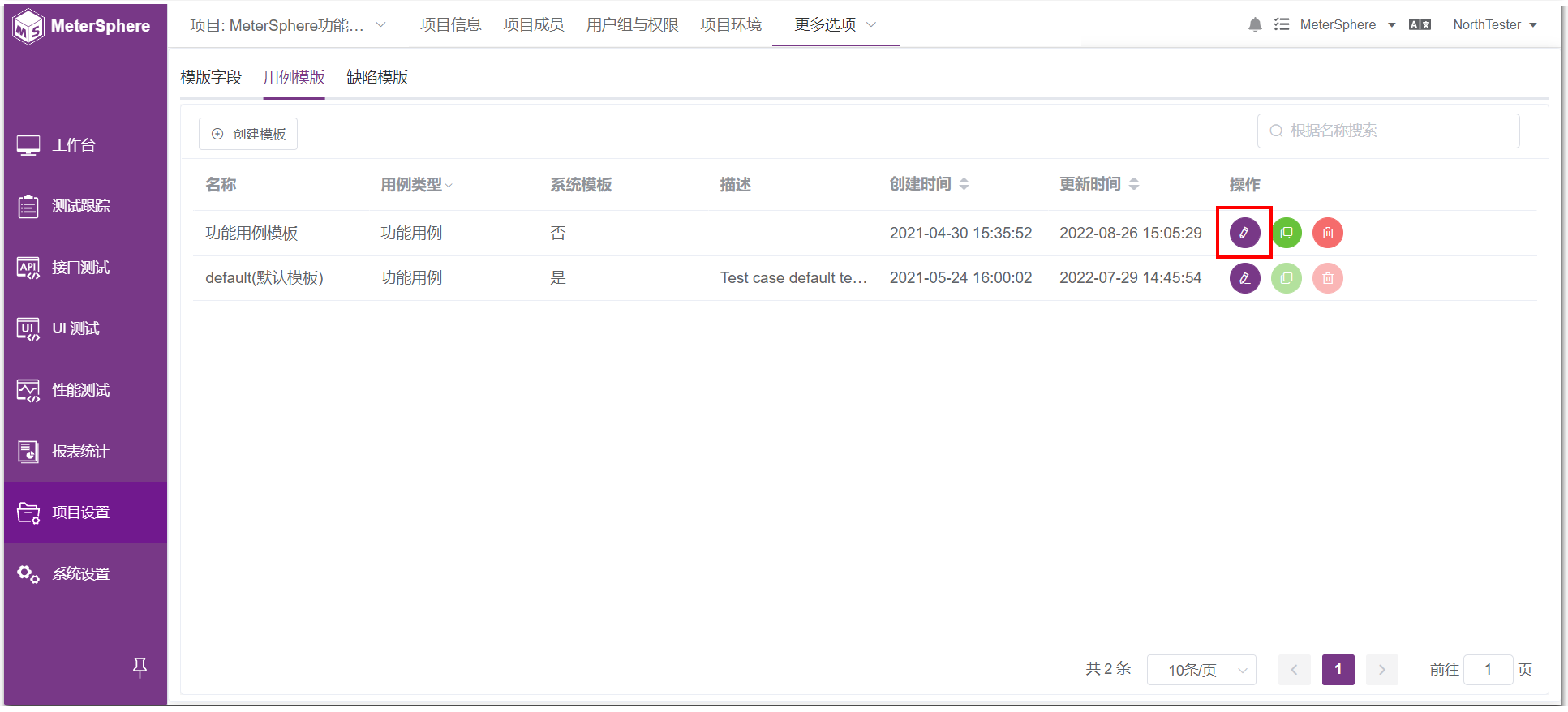Open the task list icon beside the bell
The width and height of the screenshot is (1568, 712).
point(1282,24)
